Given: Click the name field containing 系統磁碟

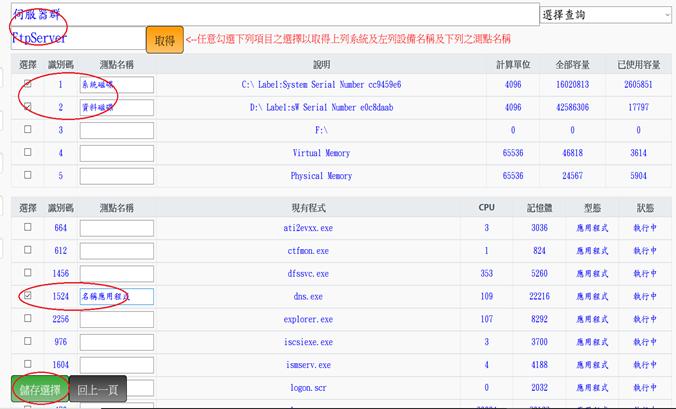Looking at the screenshot, I should [116, 85].
